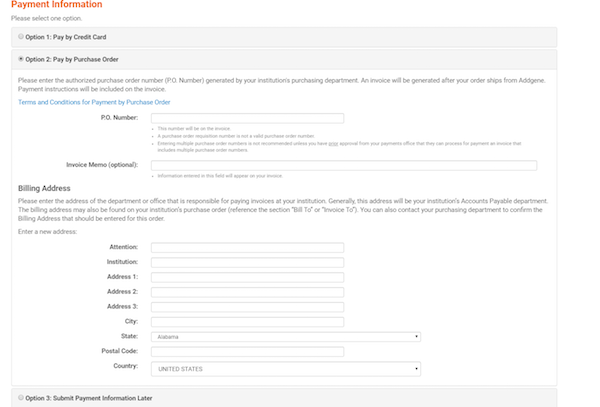Click the Country dropdown arrow

pyautogui.click(x=416, y=369)
